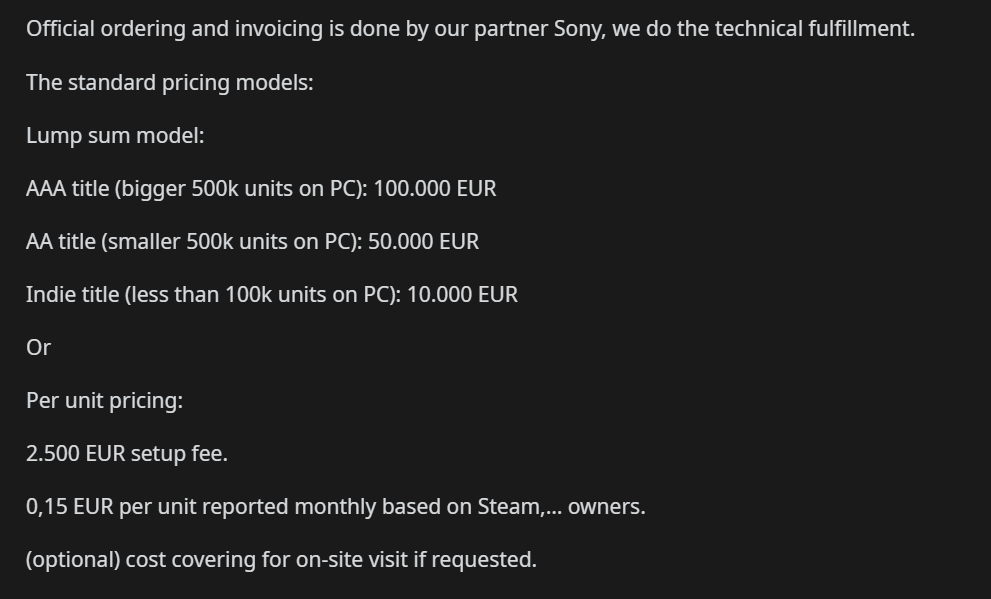991x599 pixels.
Task: Click the standalone 'Or' text
Action: click(39, 348)
